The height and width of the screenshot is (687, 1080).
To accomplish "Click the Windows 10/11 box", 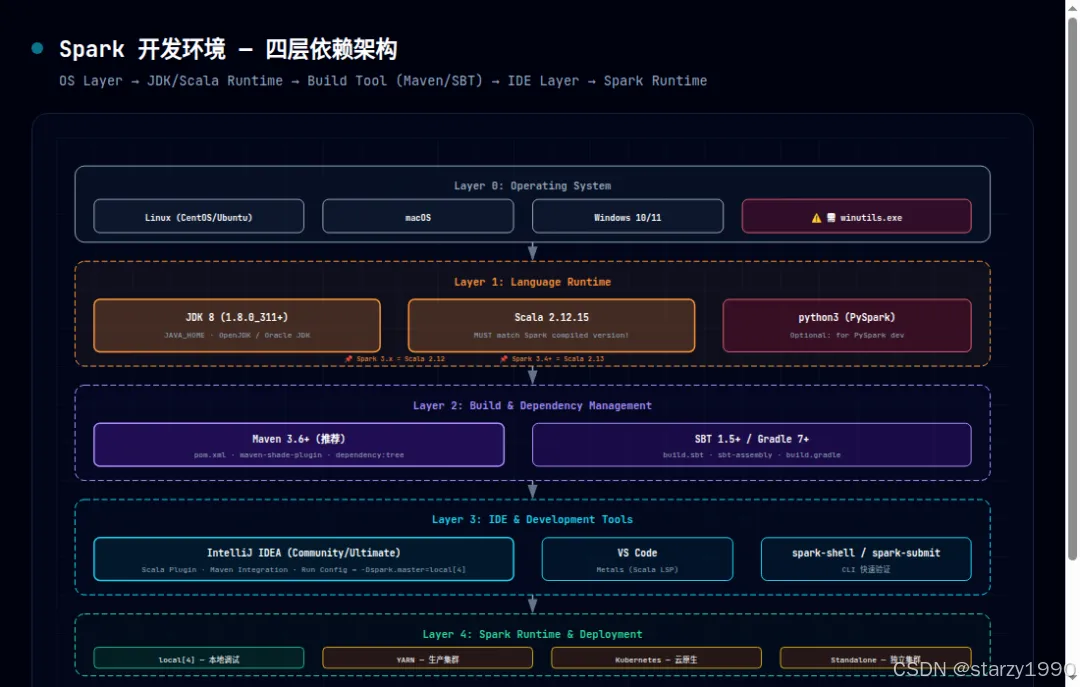I will (627, 216).
